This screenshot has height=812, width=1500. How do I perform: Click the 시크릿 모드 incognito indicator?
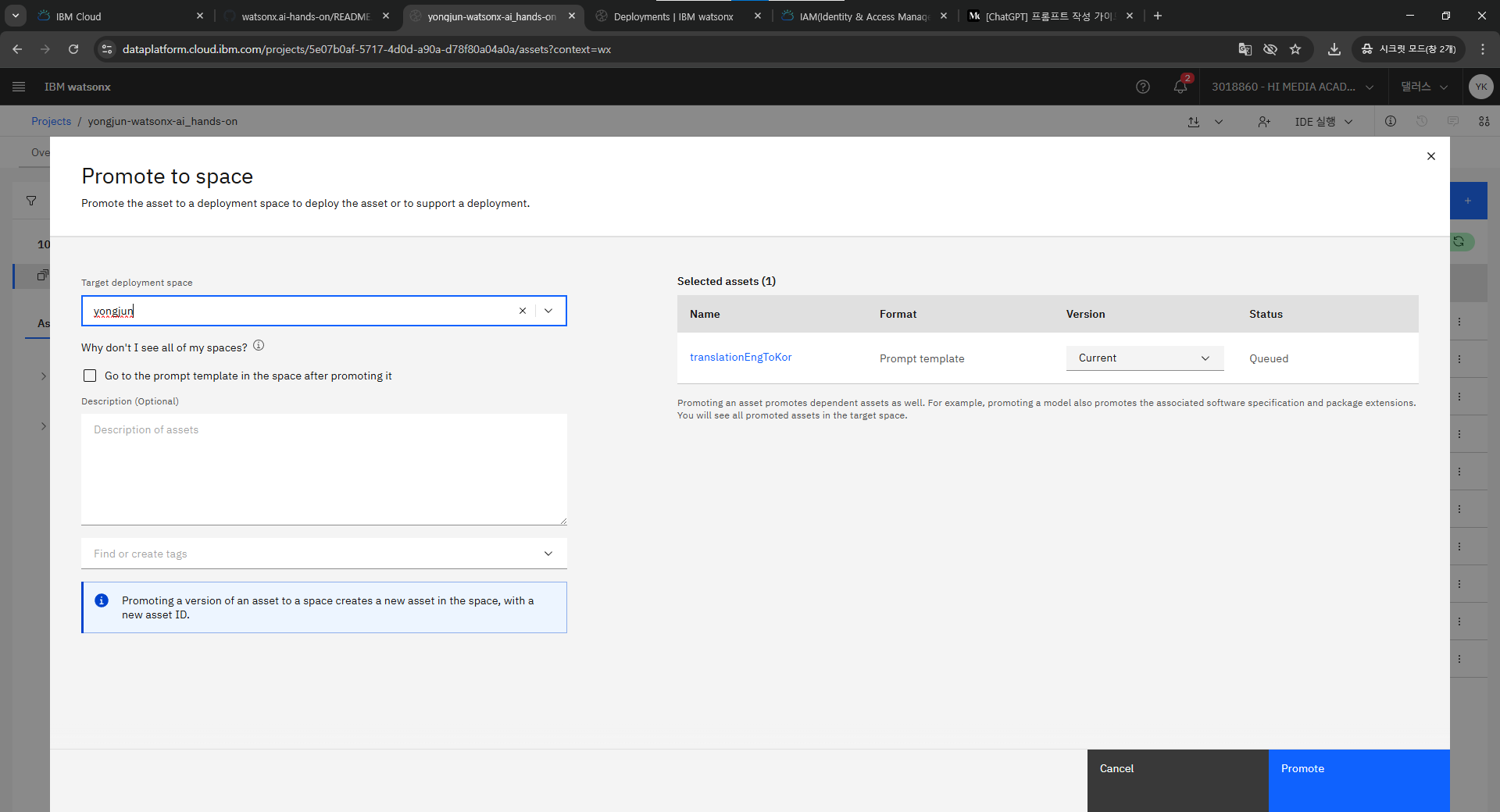1409,49
